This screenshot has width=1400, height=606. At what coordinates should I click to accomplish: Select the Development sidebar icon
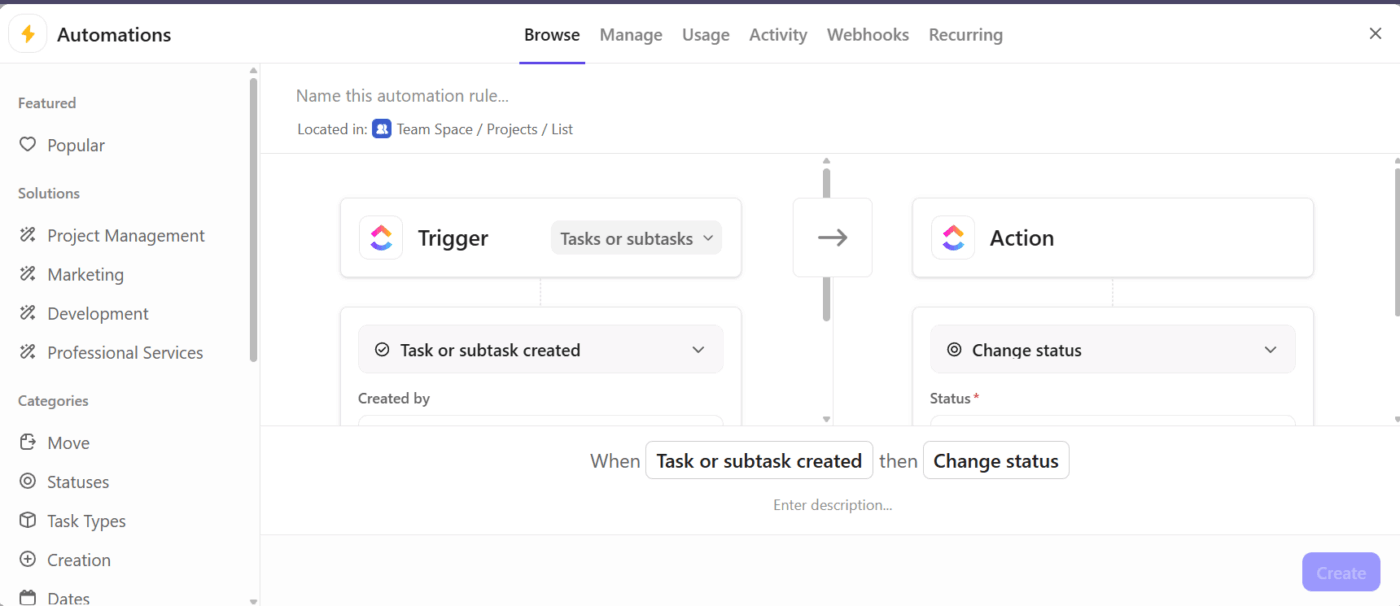[27, 313]
